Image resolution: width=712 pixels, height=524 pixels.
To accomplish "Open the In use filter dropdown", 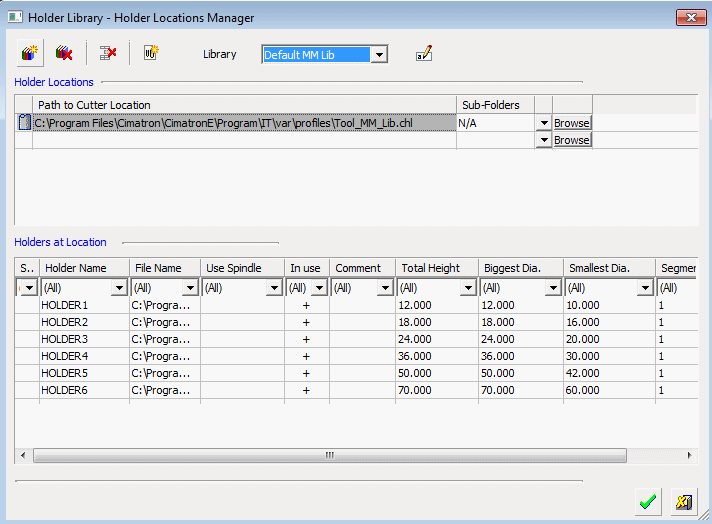I will (x=319, y=288).
